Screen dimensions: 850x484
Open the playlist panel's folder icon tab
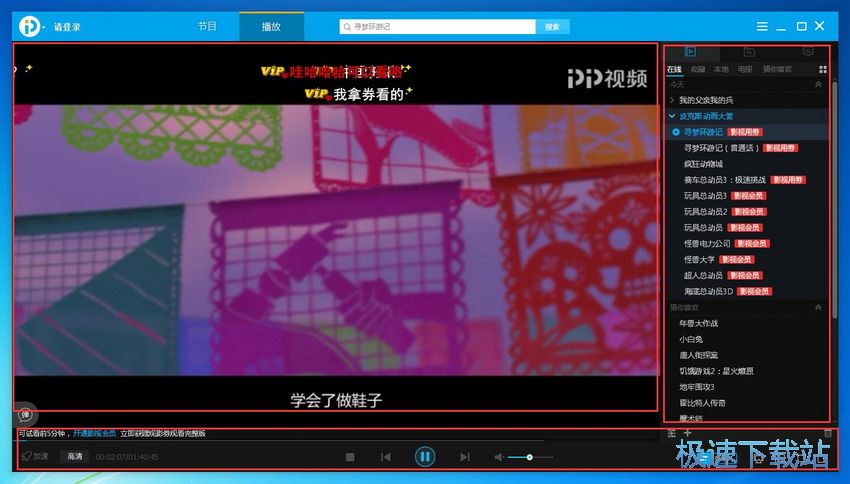[749, 51]
